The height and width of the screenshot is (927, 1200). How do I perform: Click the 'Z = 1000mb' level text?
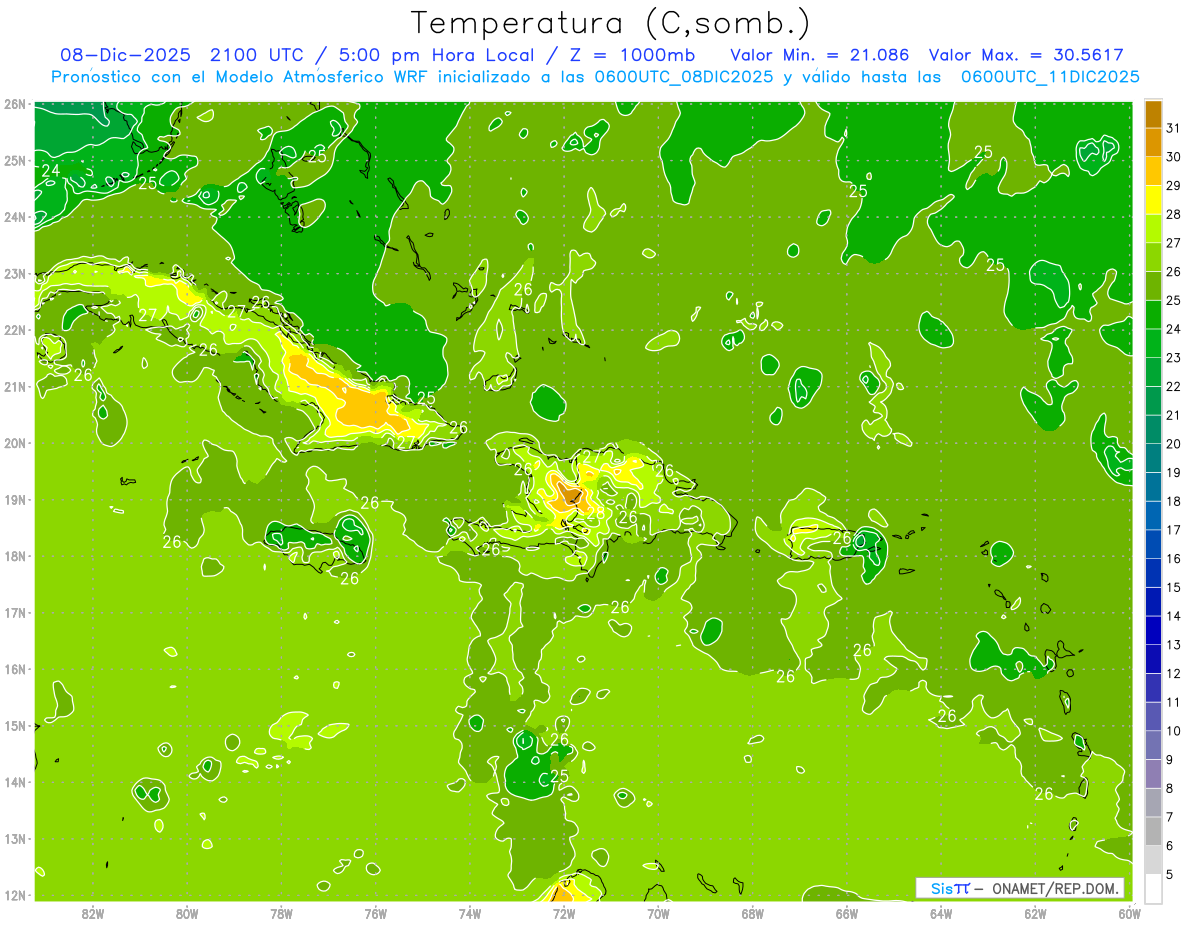[x=632, y=55]
